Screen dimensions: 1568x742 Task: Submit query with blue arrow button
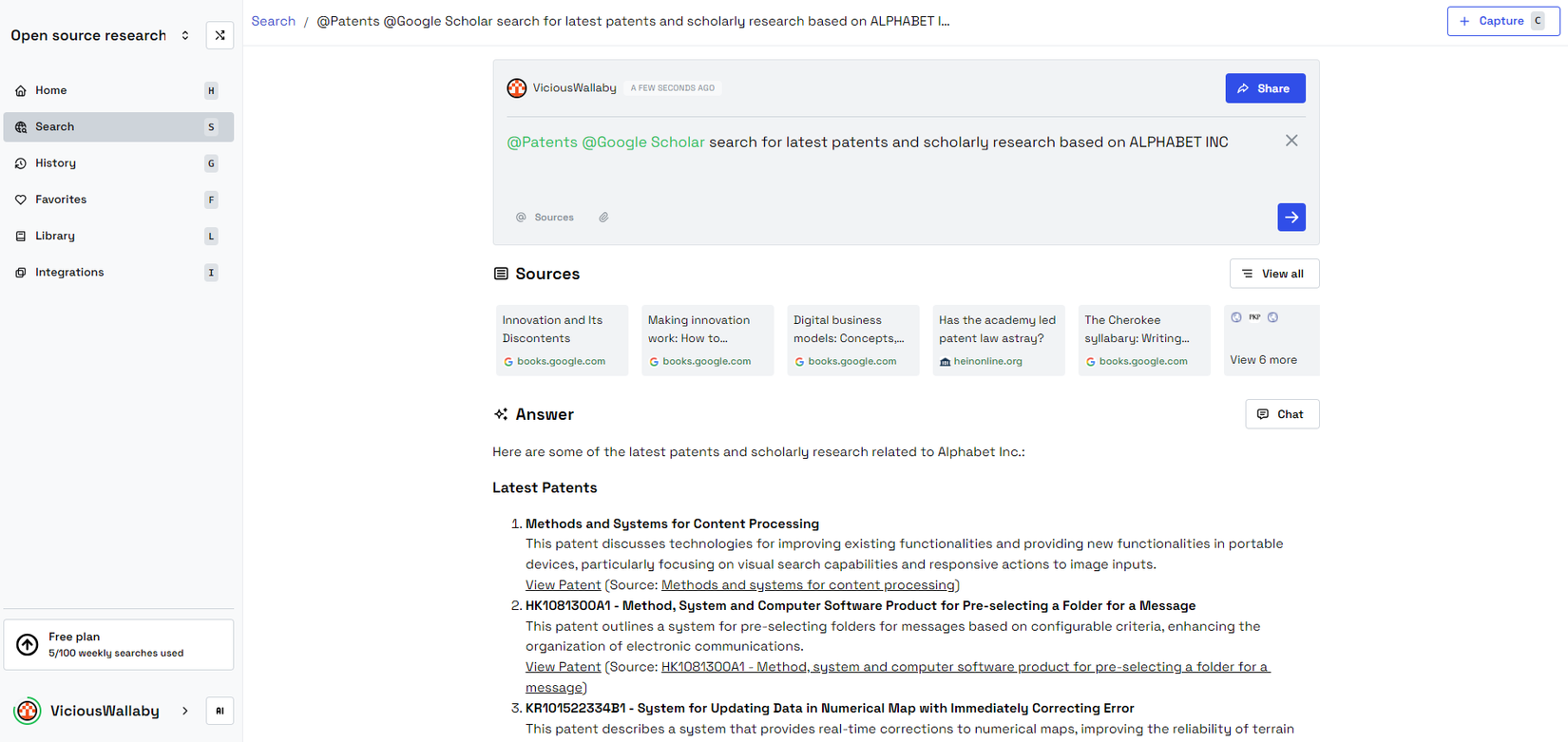tap(1291, 218)
